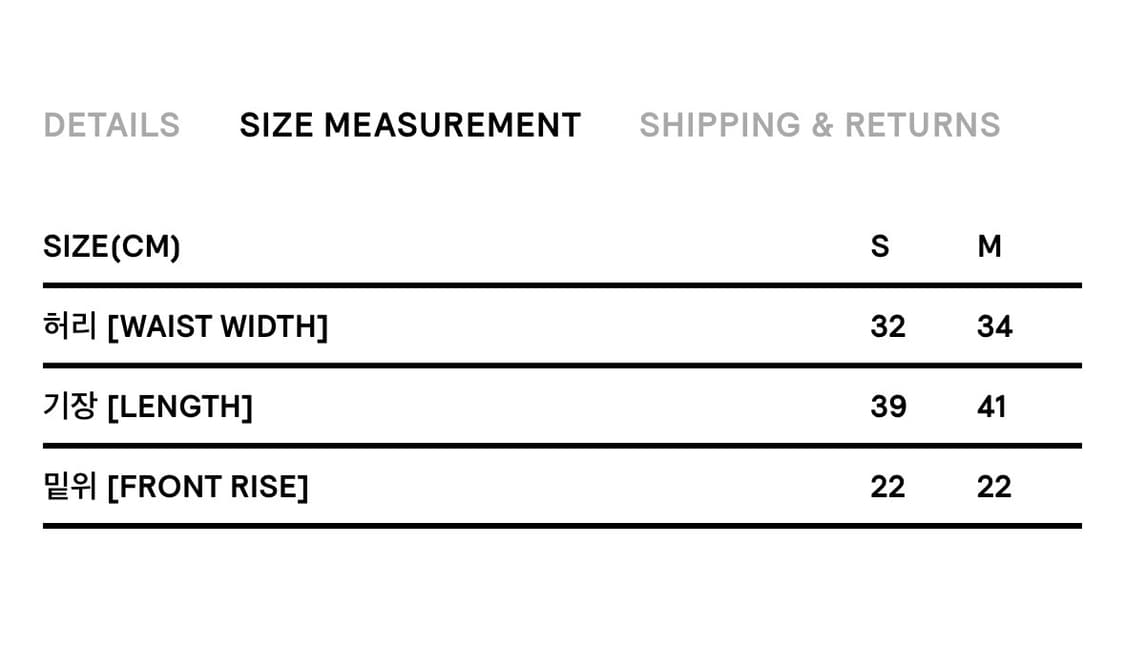Click length value 39 for size S
This screenshot has width=1125, height=650.
coord(888,406)
